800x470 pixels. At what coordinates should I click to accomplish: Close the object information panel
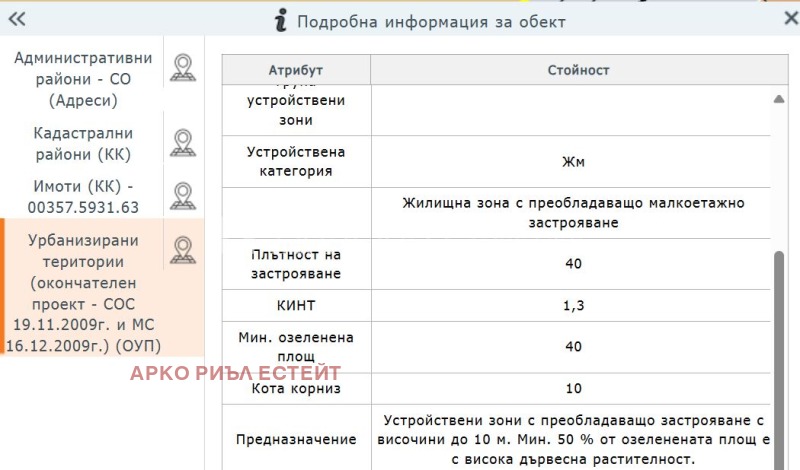tap(790, 19)
